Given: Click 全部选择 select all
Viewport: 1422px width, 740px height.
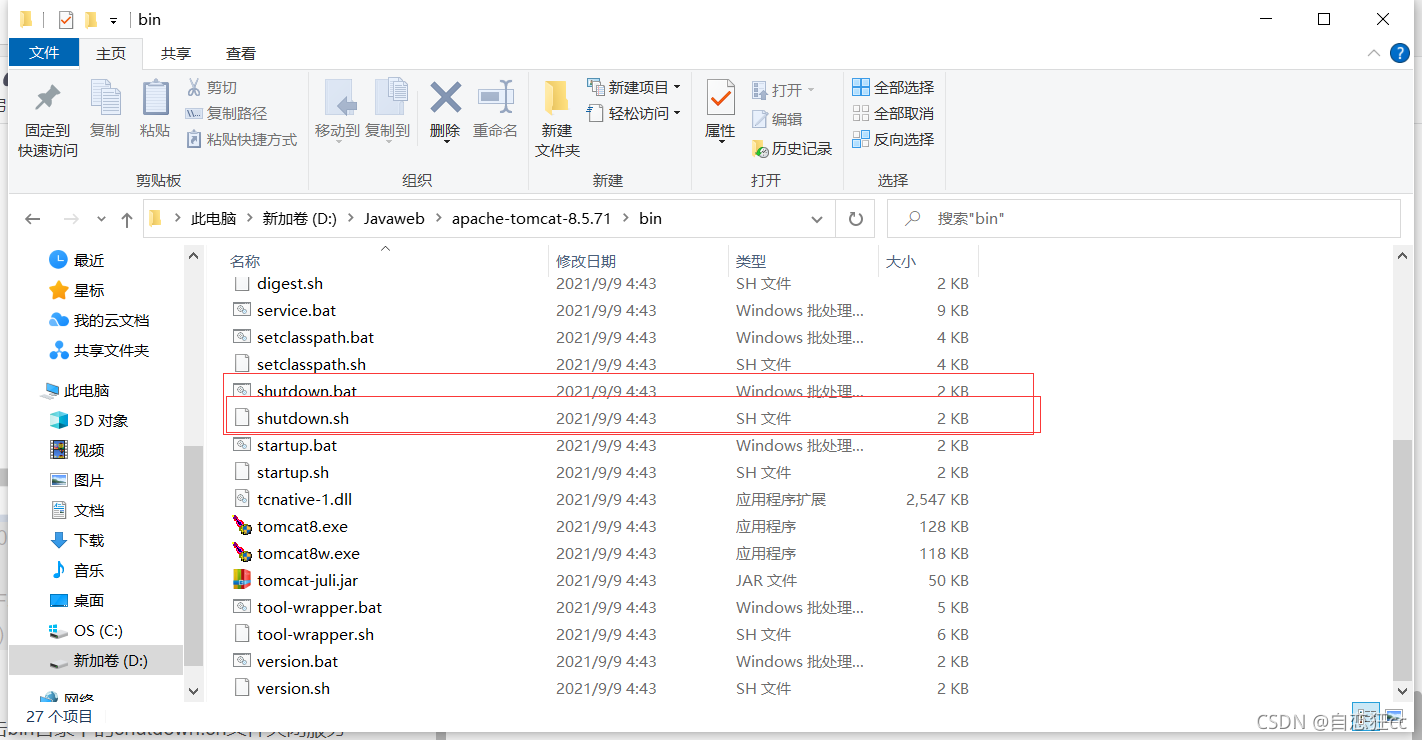Looking at the screenshot, I should point(893,88).
